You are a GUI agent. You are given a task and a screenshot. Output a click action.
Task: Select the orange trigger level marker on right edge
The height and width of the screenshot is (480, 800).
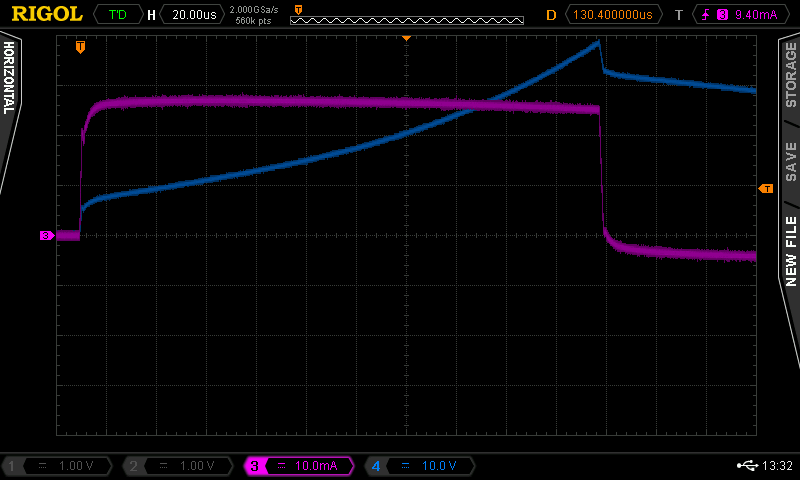(766, 188)
